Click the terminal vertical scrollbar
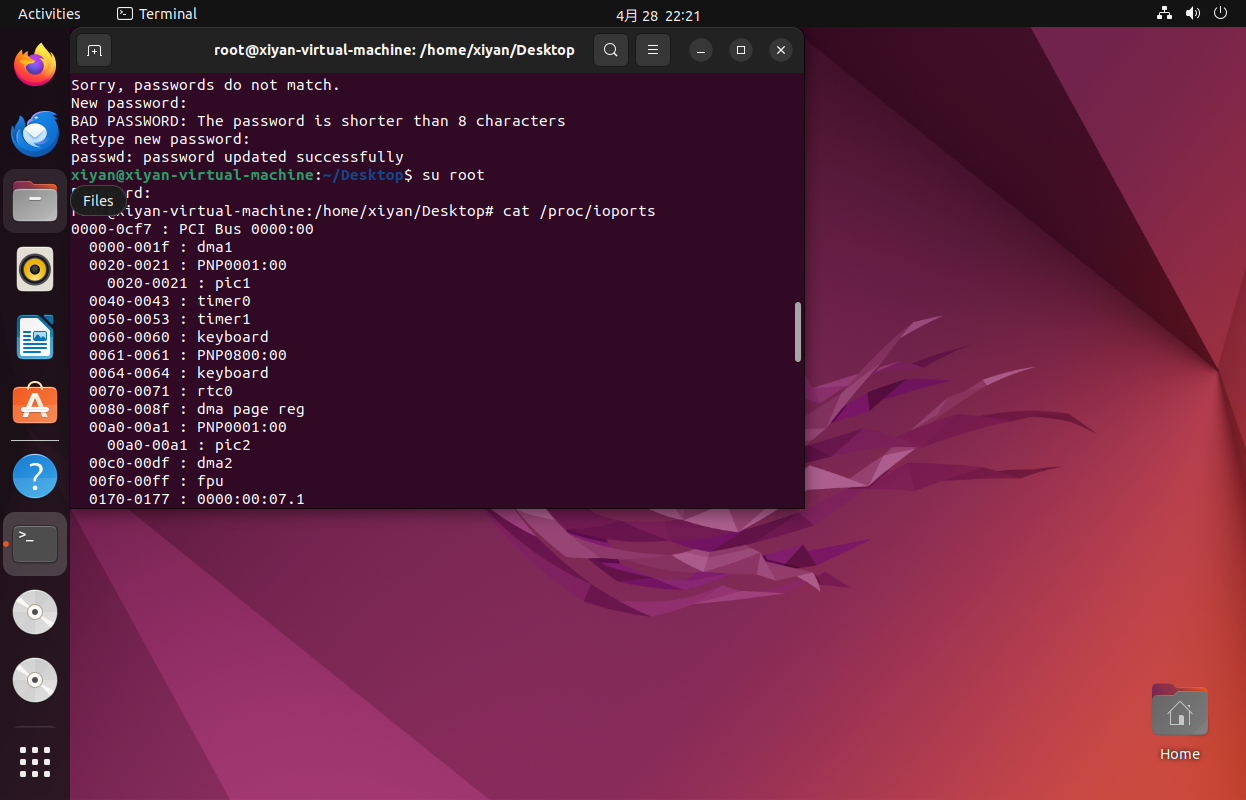 point(797,331)
